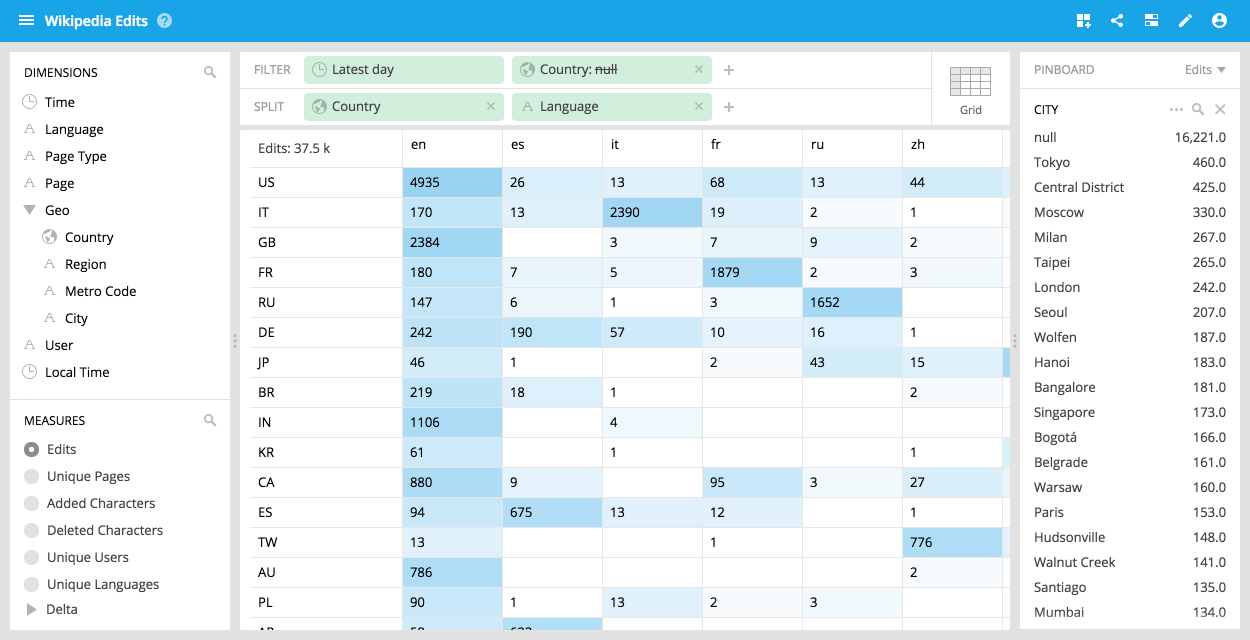The width and height of the screenshot is (1250, 640).
Task: Click the add to collection icon
Action: pyautogui.click(x=1084, y=20)
